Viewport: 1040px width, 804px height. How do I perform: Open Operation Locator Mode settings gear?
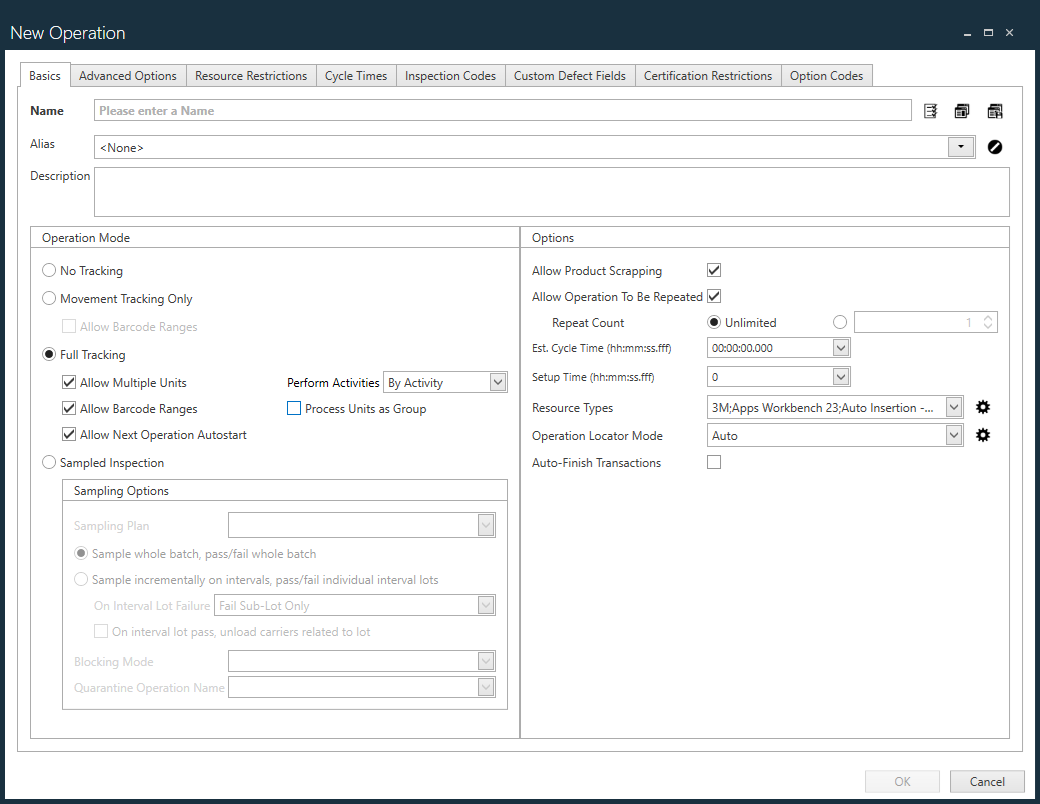tap(983, 435)
